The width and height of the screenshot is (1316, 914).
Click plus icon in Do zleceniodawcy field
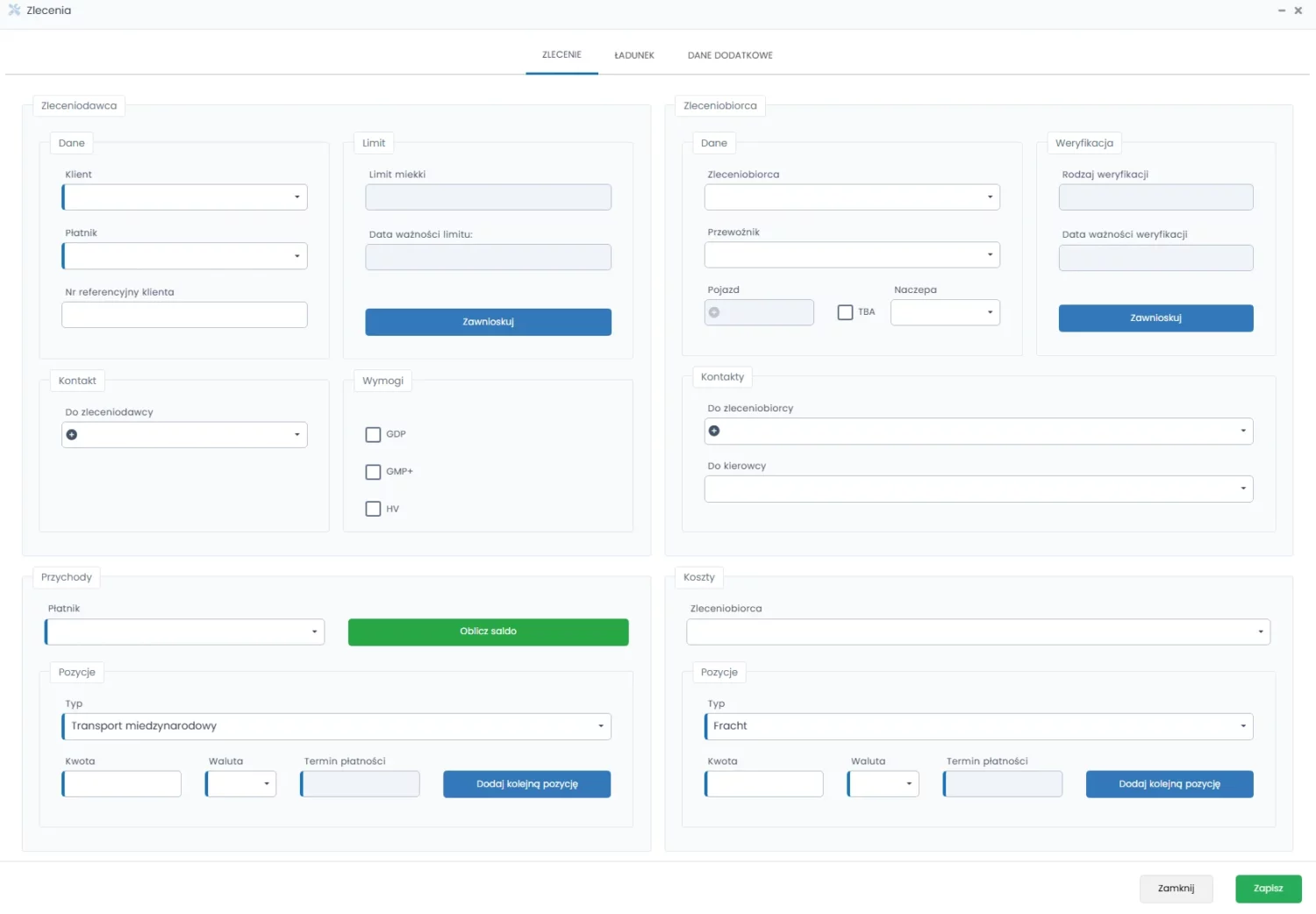coord(72,435)
